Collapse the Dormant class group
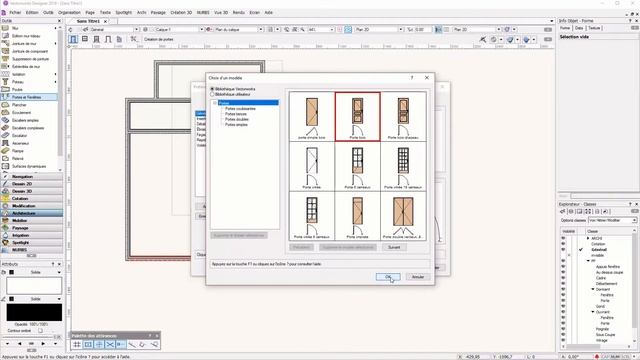The width and height of the screenshot is (640, 360). point(593,289)
